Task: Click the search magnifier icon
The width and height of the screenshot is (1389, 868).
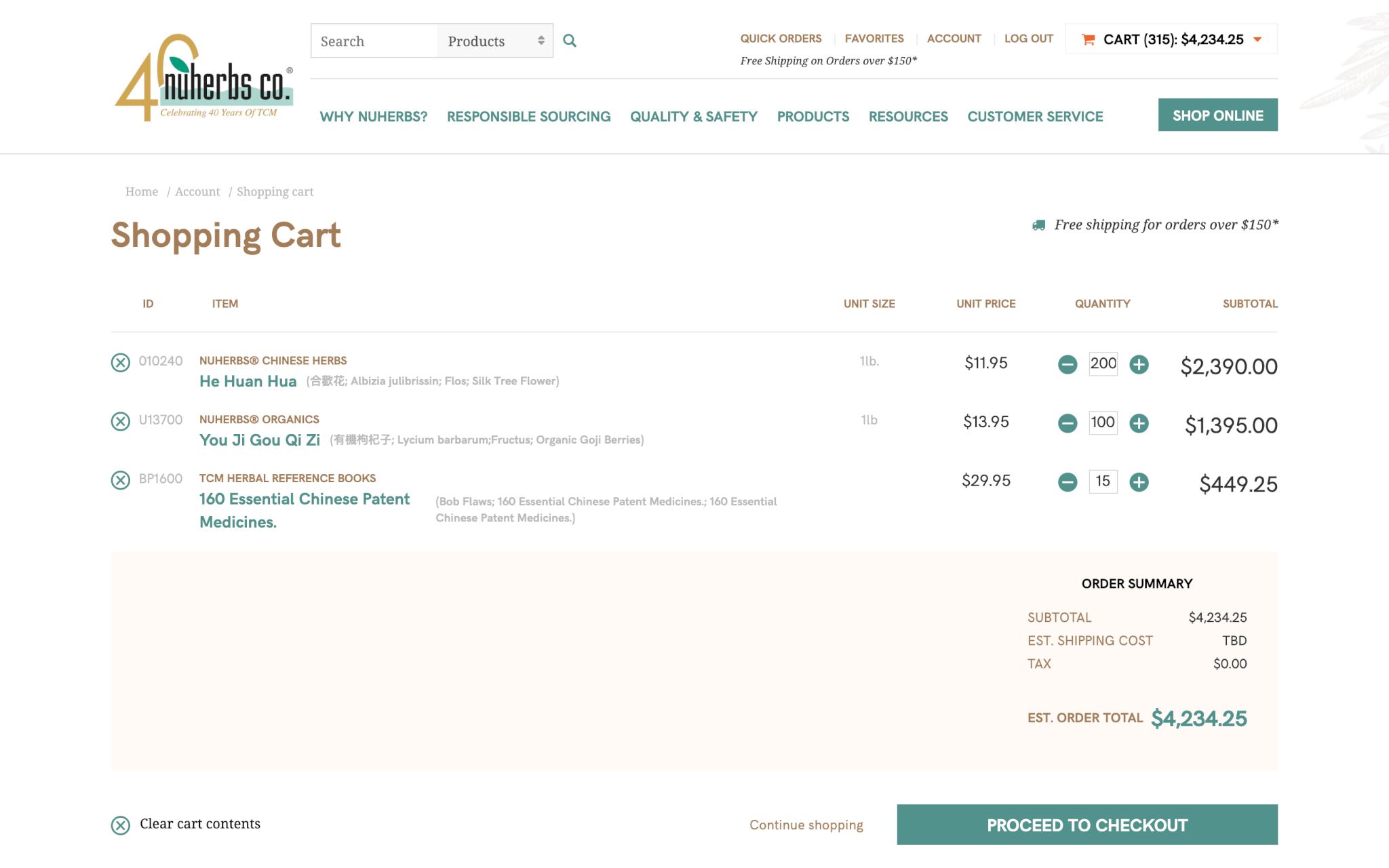Action: click(570, 41)
